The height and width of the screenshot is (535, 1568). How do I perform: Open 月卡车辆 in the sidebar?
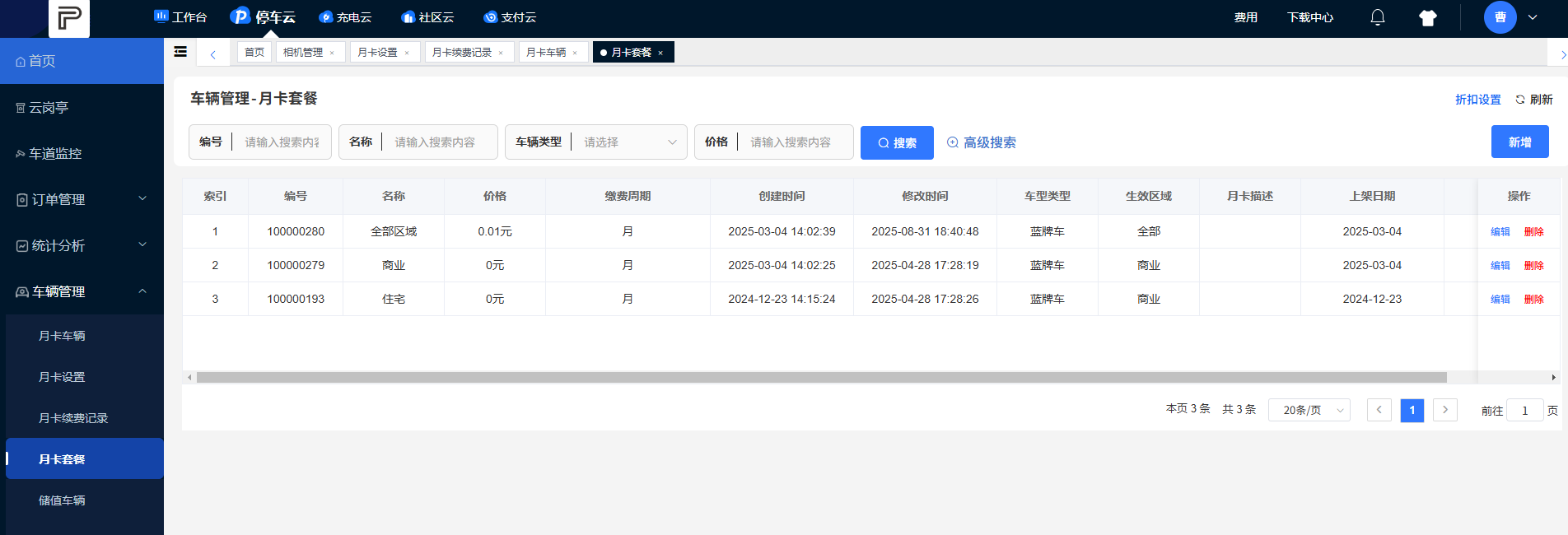tap(84, 336)
